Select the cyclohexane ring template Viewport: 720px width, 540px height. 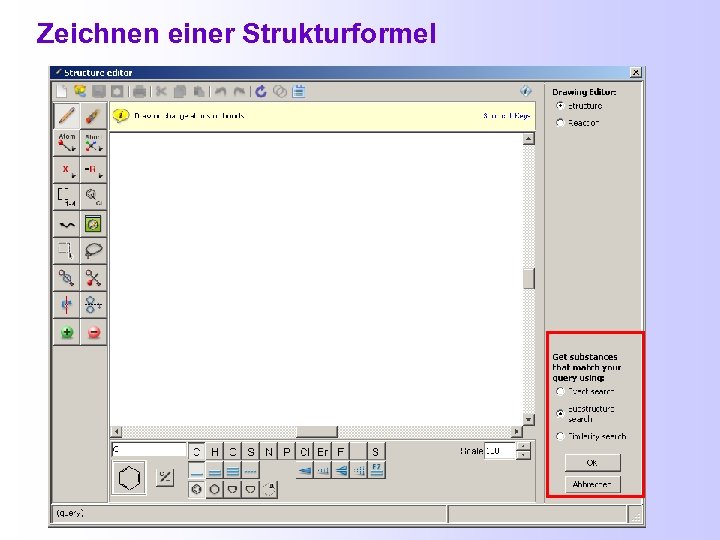[214, 489]
